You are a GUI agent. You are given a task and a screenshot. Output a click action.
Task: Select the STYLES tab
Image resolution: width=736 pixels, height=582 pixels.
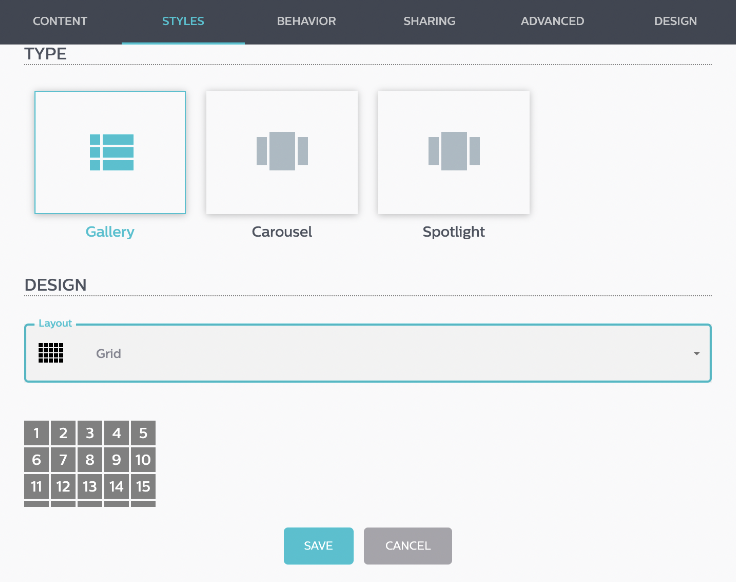coord(183,21)
